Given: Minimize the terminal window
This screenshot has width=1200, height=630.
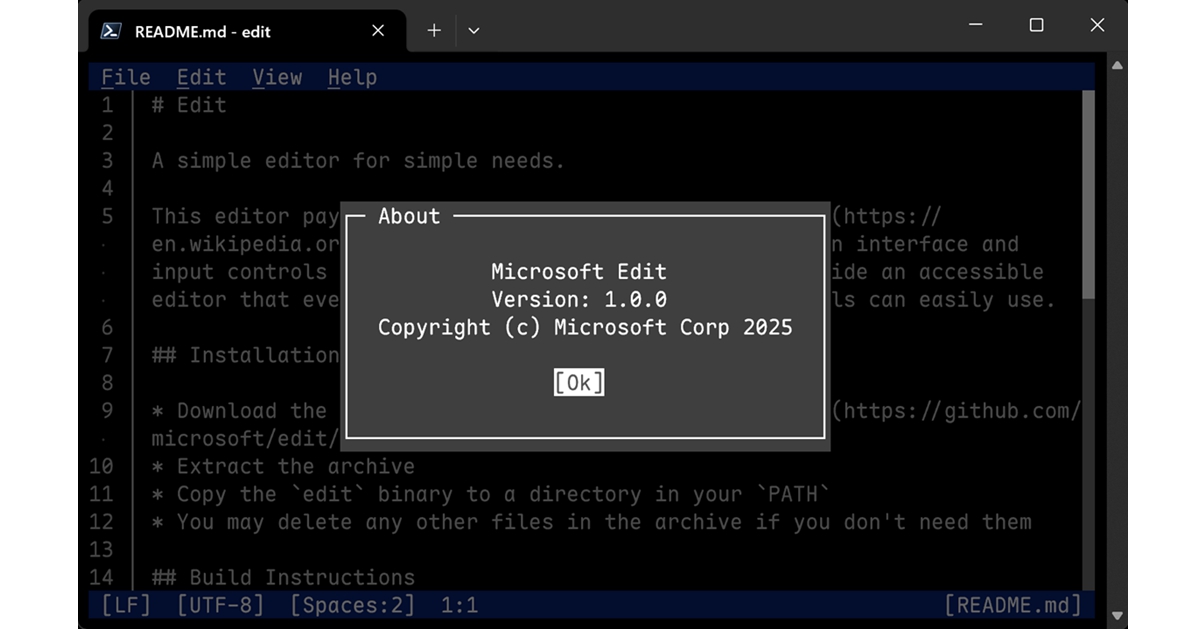Looking at the screenshot, I should click(x=976, y=26).
